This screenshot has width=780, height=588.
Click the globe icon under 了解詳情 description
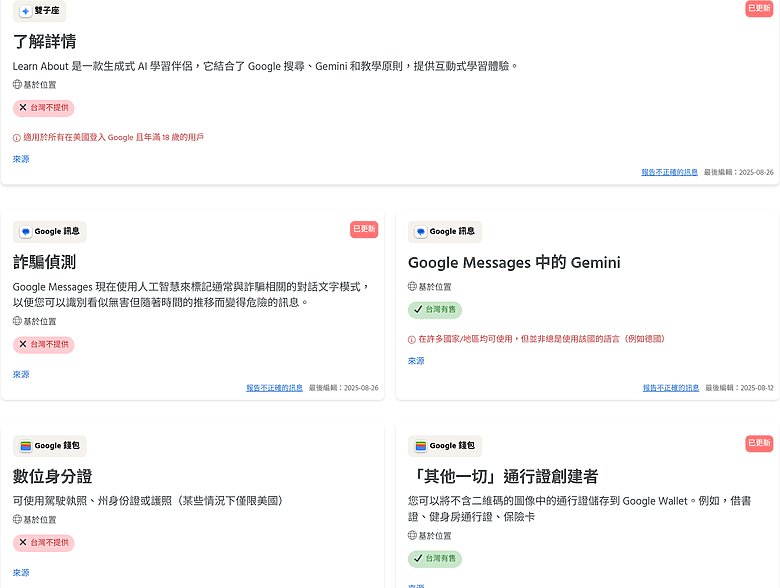click(17, 84)
